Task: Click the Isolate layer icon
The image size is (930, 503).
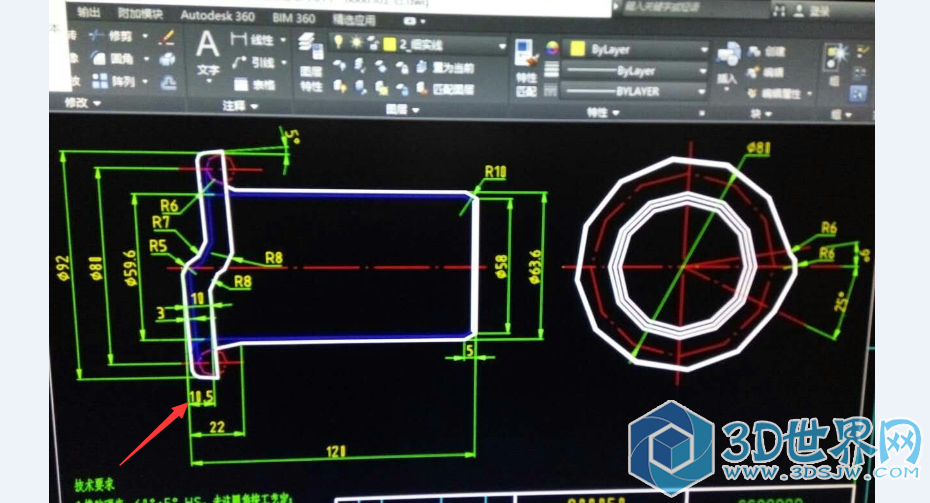Action: 358,65
